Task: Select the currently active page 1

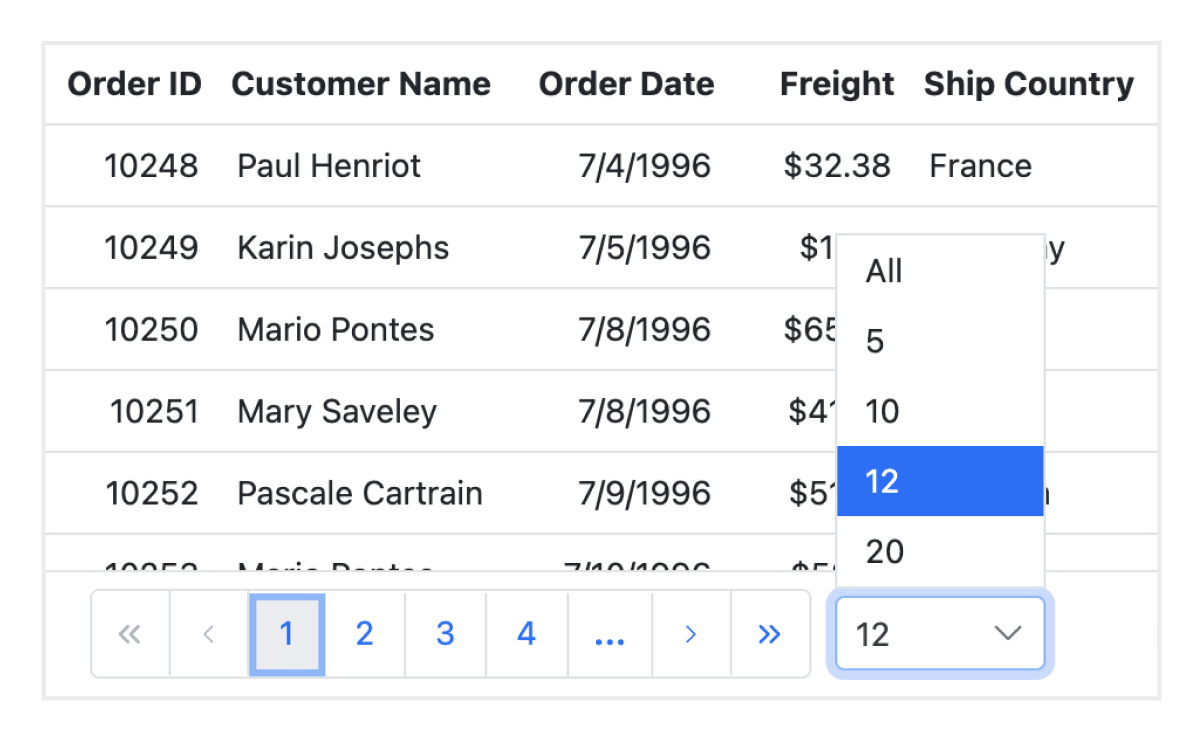Action: tap(286, 634)
